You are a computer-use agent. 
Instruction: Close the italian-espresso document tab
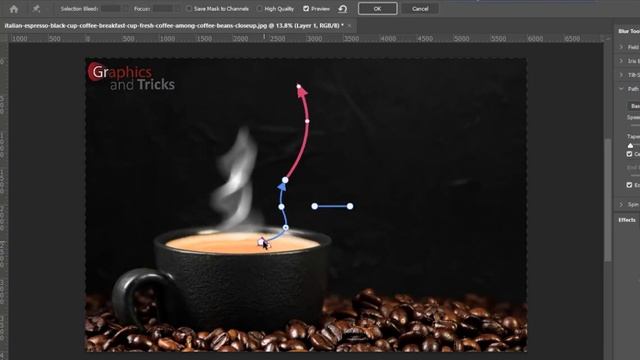[350, 26]
